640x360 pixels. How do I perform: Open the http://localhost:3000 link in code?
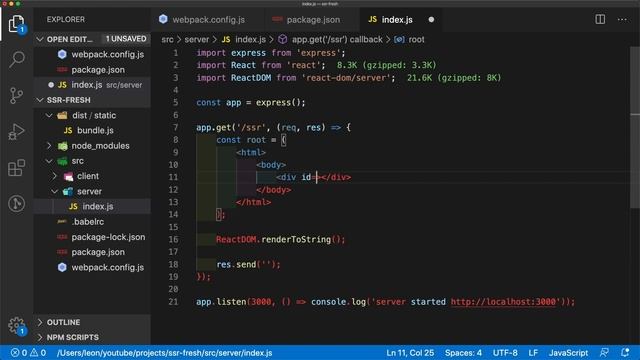[503, 302]
